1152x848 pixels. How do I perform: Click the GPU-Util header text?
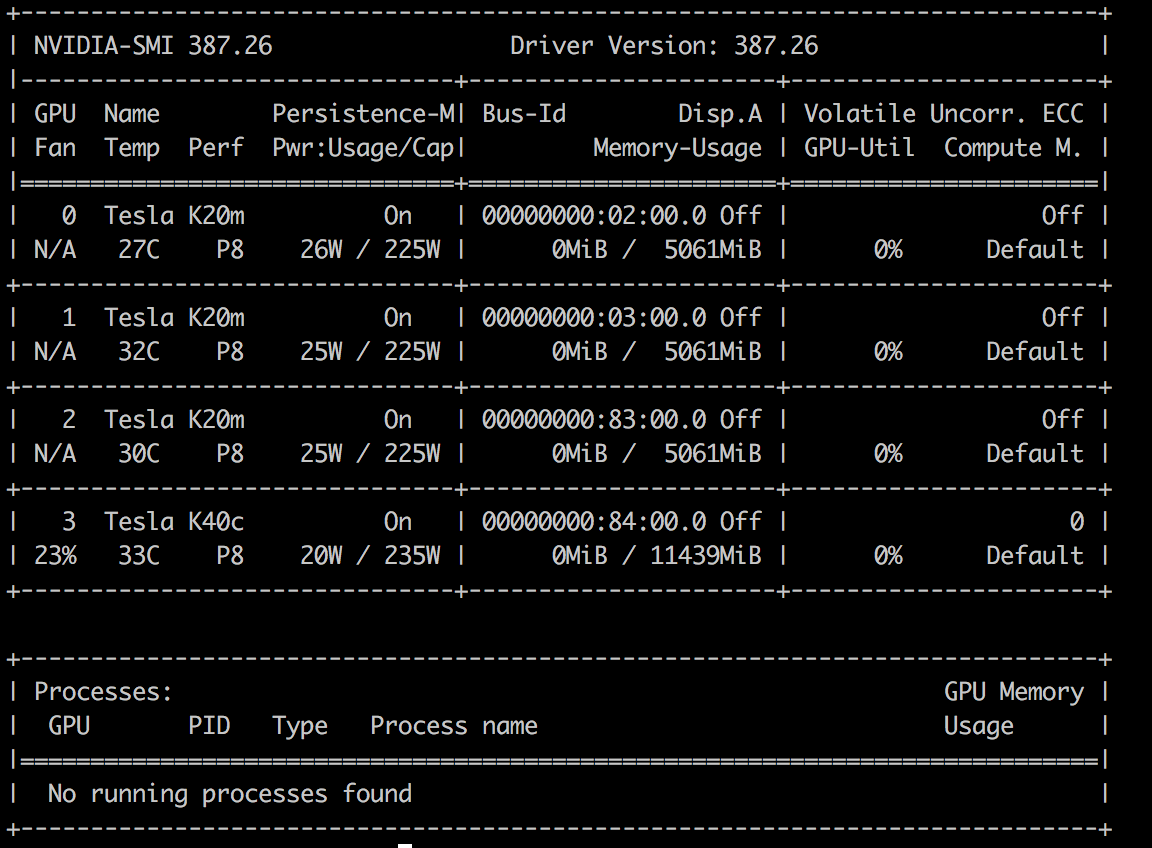pos(859,148)
